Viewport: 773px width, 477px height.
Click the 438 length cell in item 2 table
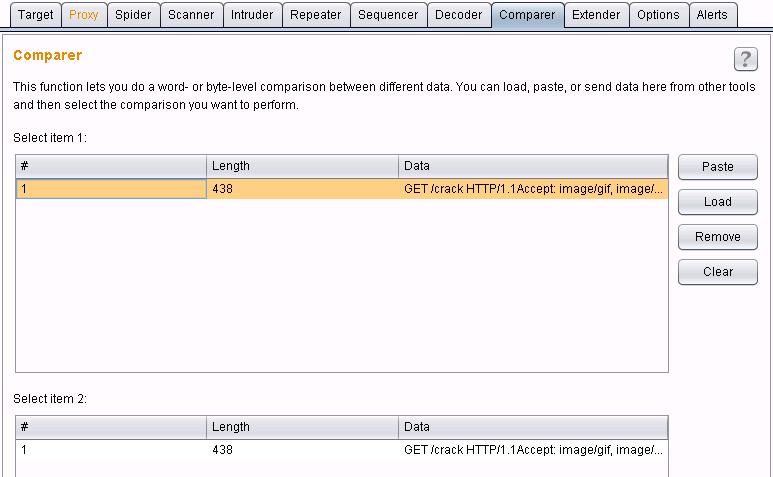302,450
